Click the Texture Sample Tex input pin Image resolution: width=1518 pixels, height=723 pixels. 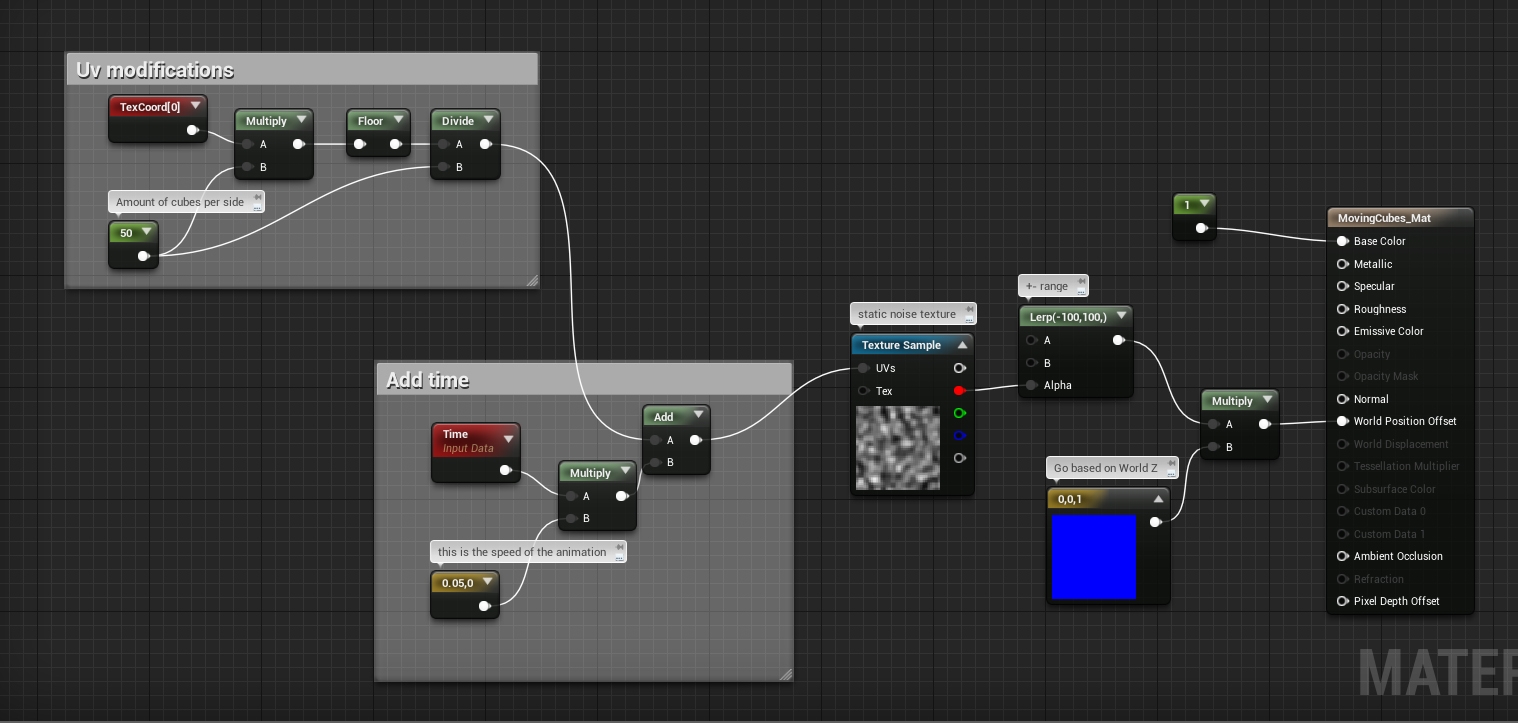pyautogui.click(x=863, y=391)
